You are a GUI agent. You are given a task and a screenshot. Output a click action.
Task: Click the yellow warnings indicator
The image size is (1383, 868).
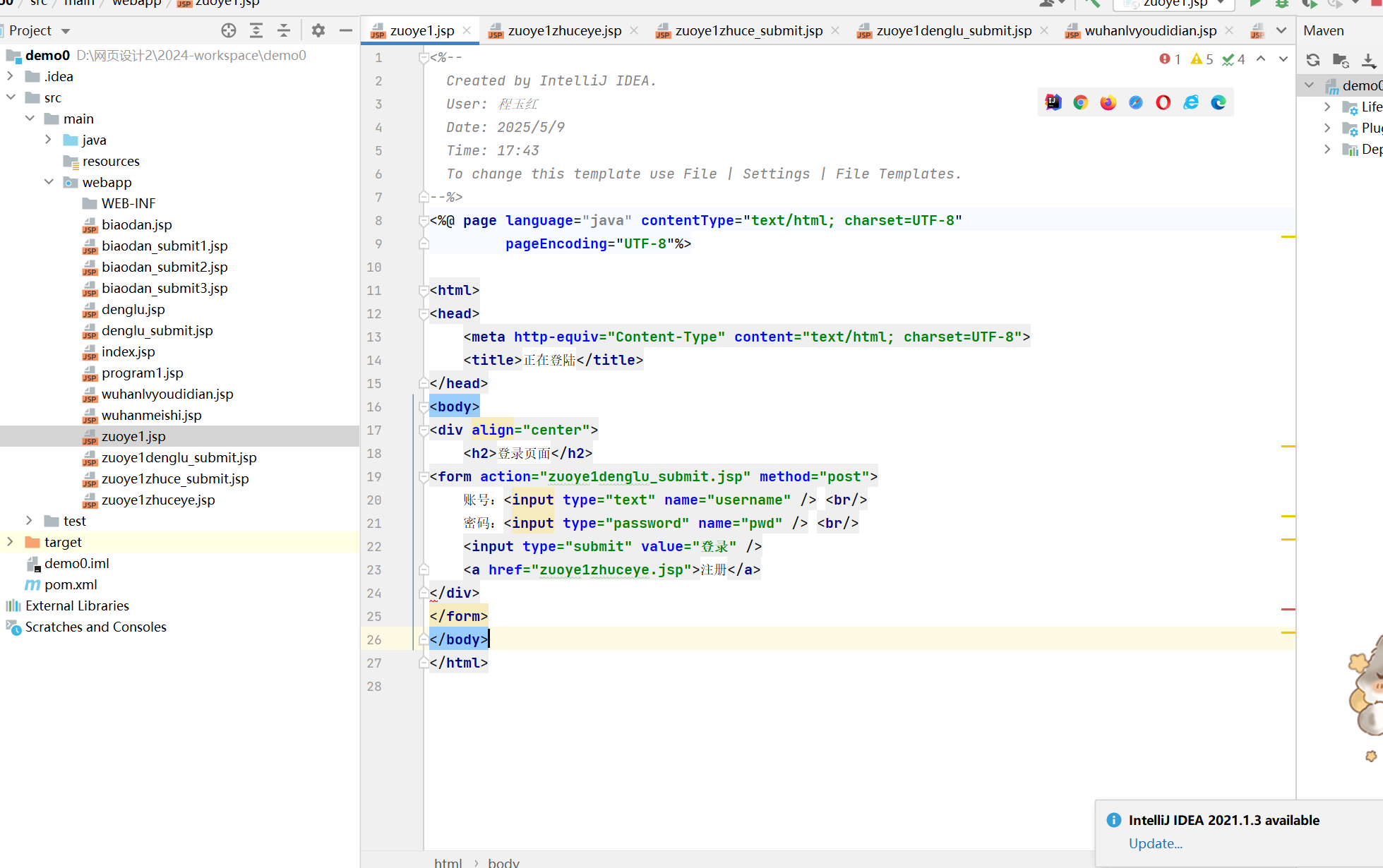[x=1202, y=59]
